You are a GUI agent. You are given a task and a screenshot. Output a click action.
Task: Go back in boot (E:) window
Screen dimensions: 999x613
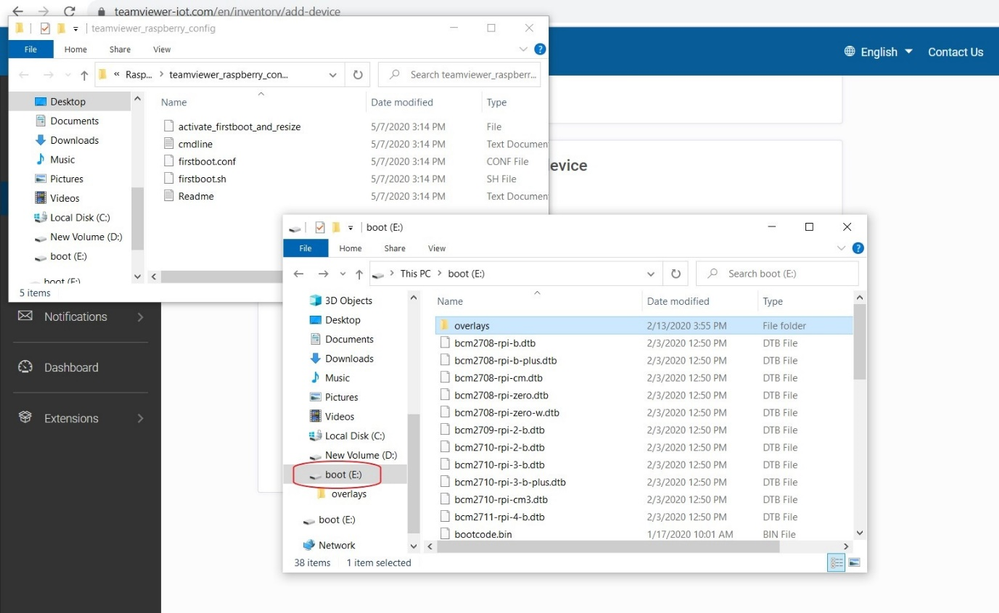click(x=299, y=274)
